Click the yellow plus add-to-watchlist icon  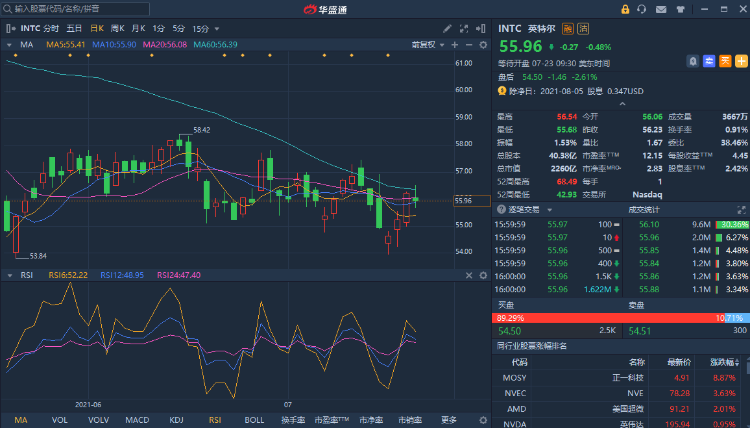click(x=740, y=61)
